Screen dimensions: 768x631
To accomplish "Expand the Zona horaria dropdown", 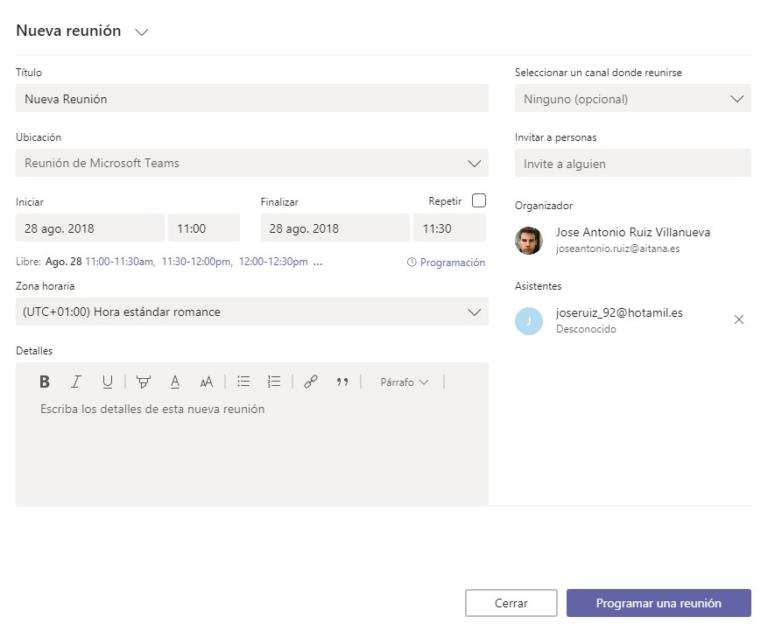I will coord(474,312).
